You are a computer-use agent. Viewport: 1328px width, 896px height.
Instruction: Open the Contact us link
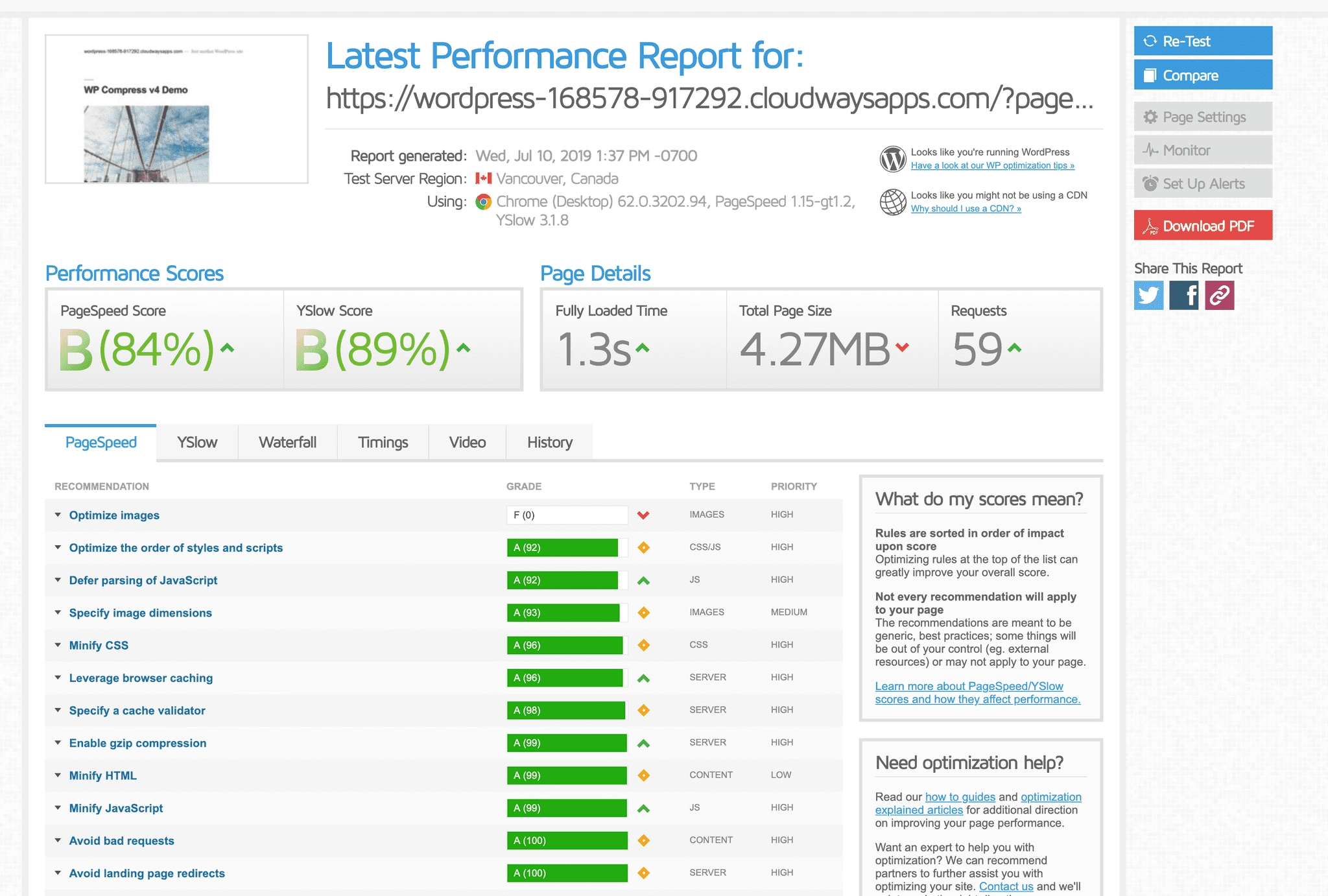pyautogui.click(x=1006, y=886)
